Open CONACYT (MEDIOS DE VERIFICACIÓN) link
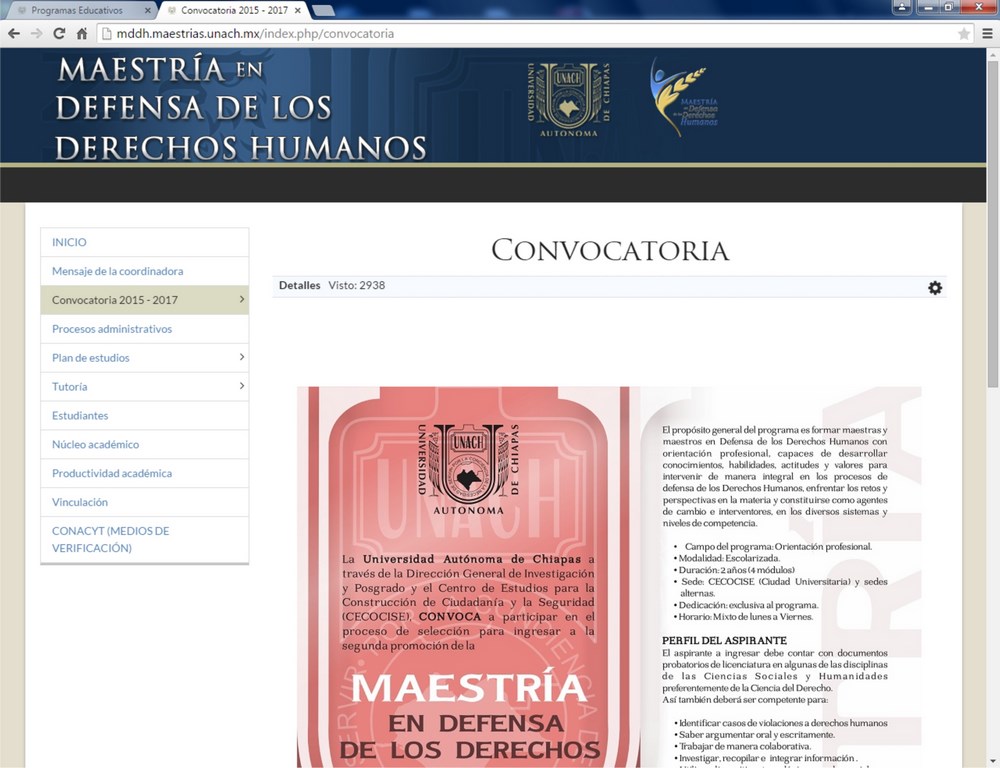 (x=145, y=540)
